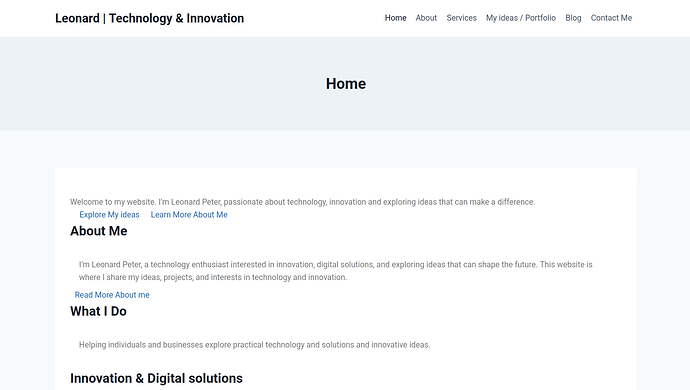Click the sentence 'Helping individuals and businesses explore'
This screenshot has width=690, height=390.
pos(254,345)
